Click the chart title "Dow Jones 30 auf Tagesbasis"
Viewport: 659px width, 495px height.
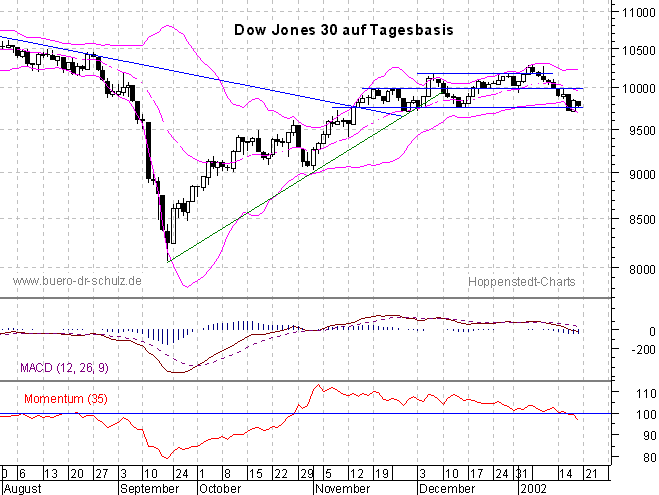tap(343, 30)
